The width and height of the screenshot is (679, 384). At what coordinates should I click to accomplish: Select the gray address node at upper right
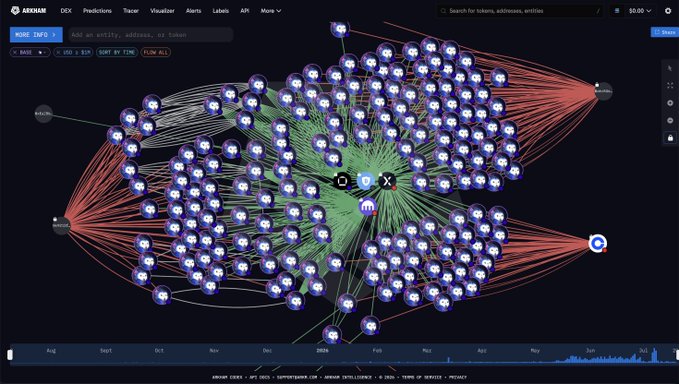coord(603,91)
